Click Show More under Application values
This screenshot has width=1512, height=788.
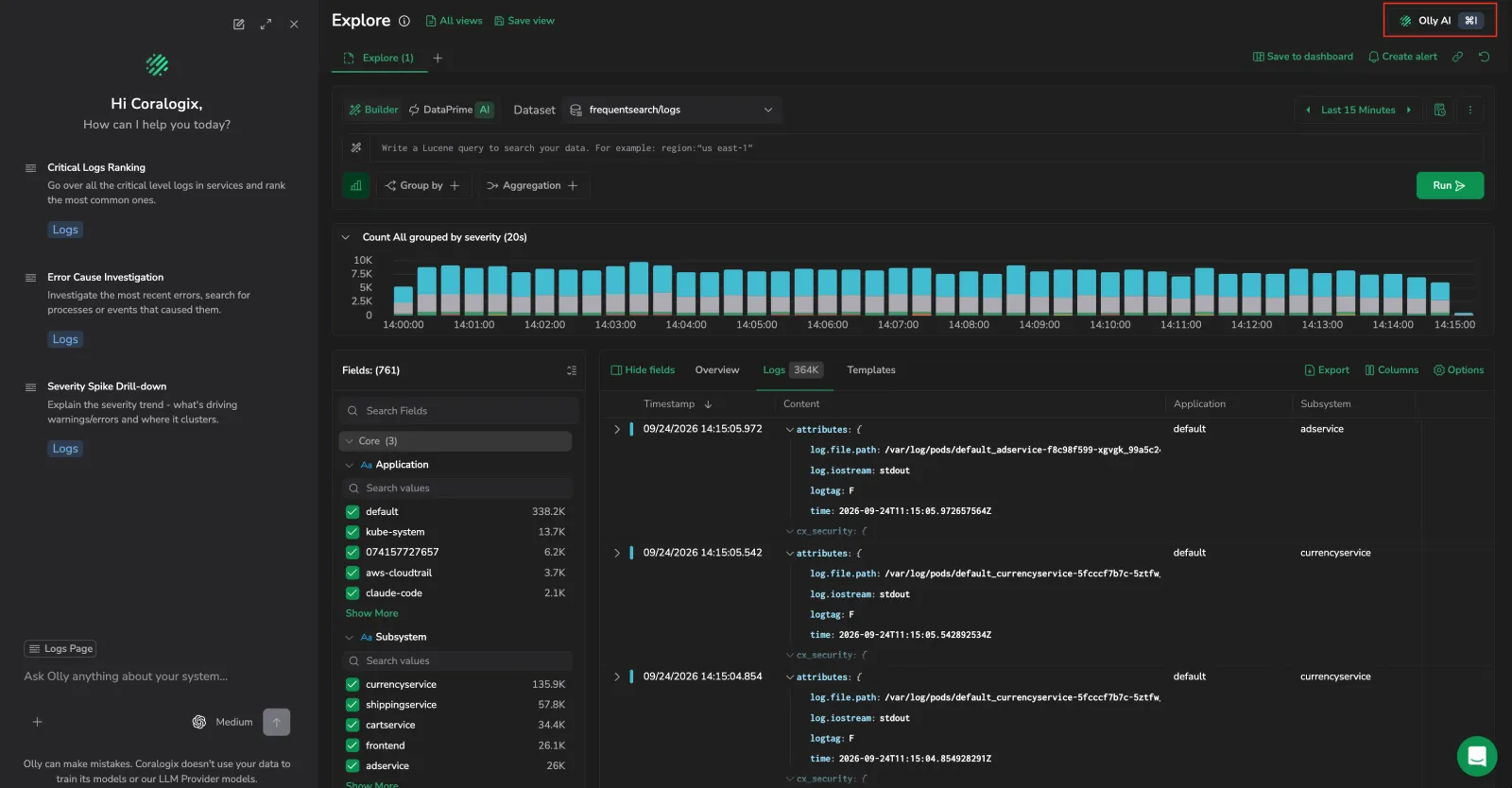click(x=372, y=613)
